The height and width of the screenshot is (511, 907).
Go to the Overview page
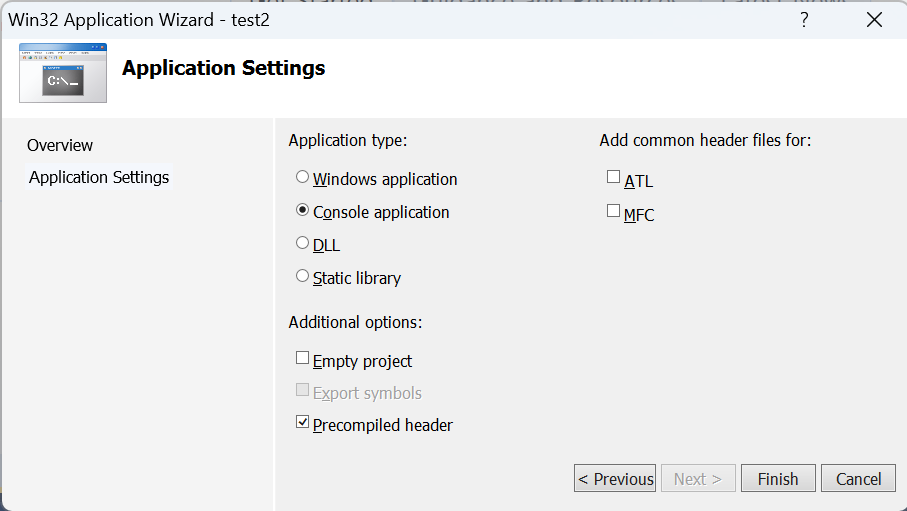coord(60,145)
